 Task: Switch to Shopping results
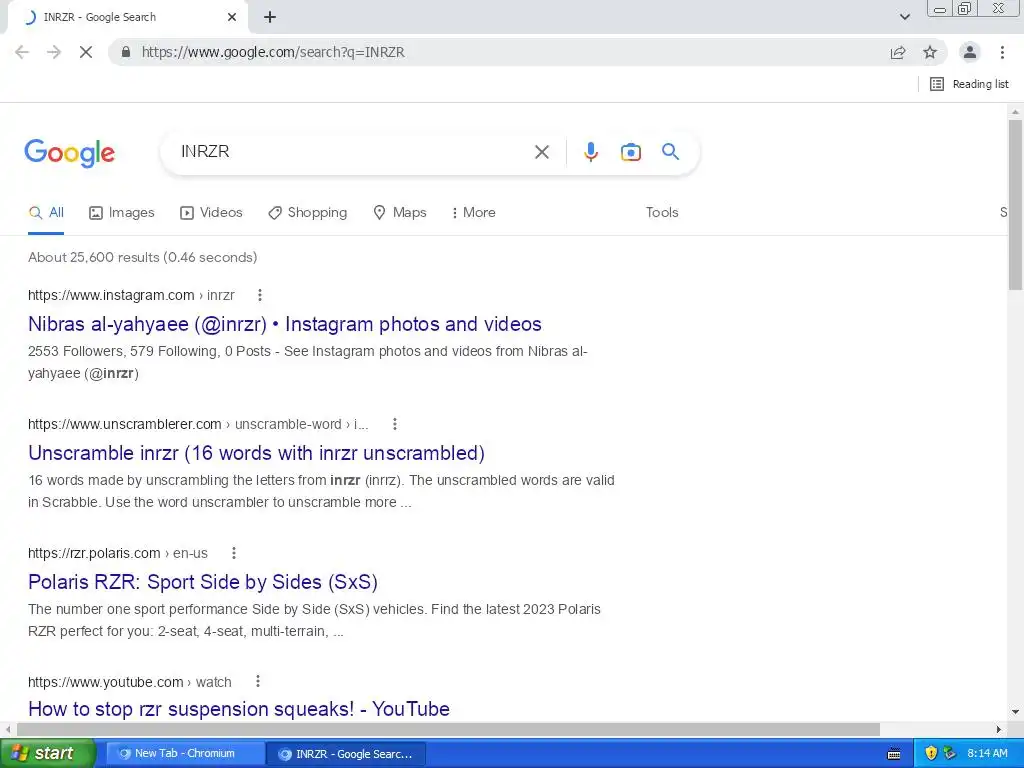pyautogui.click(x=308, y=213)
